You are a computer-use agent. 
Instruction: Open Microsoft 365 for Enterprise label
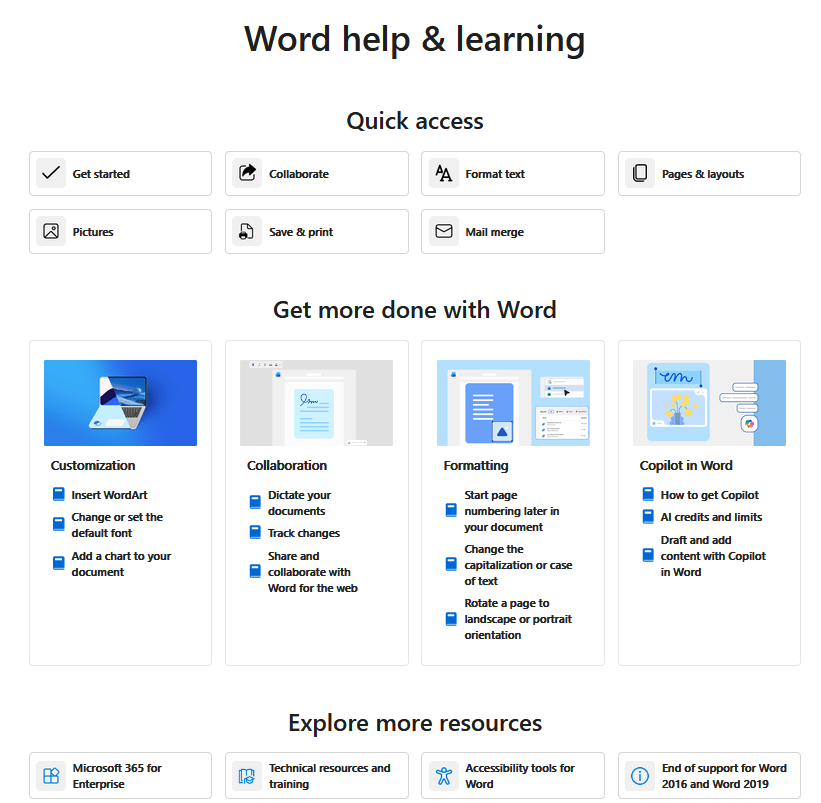point(117,776)
